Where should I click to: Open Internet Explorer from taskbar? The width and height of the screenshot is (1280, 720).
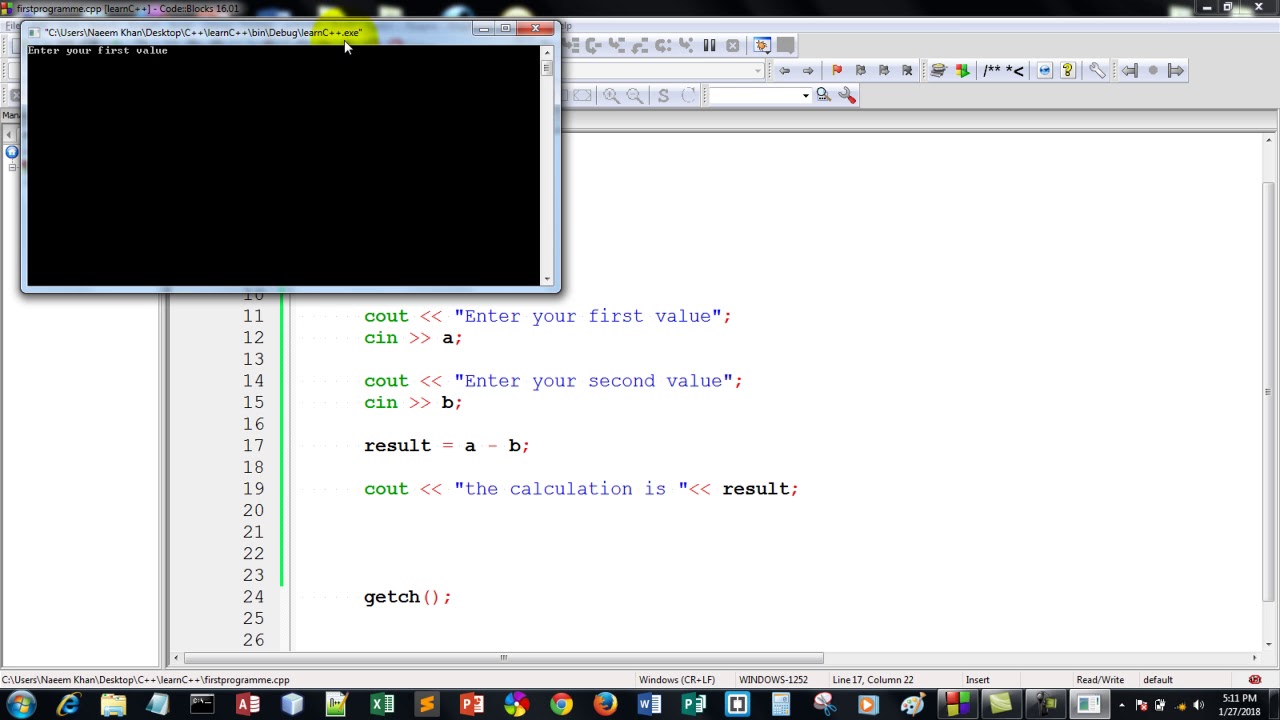coord(68,705)
